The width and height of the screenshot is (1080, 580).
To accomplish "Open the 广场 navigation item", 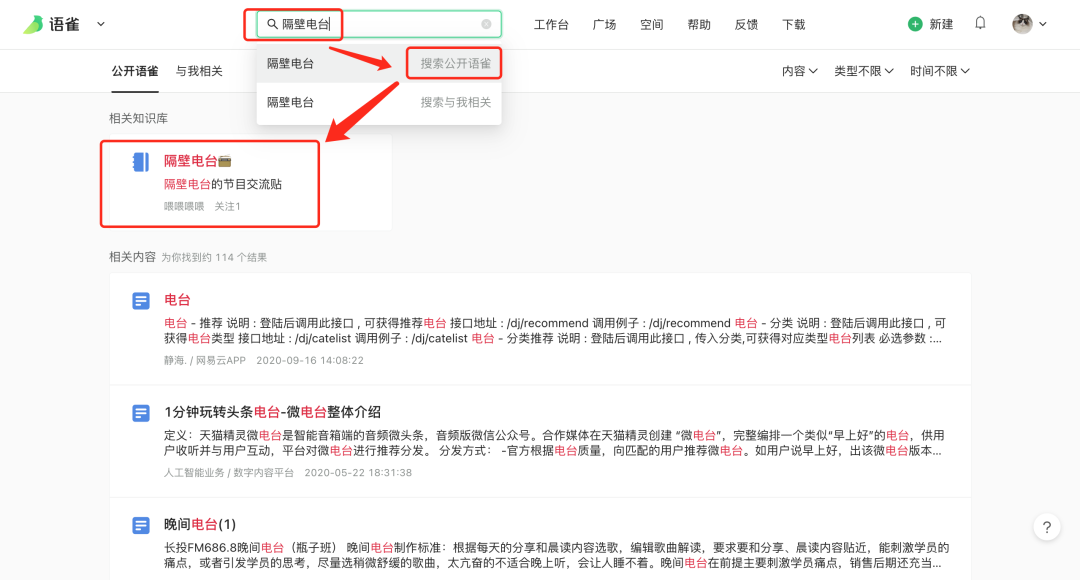I will point(604,25).
